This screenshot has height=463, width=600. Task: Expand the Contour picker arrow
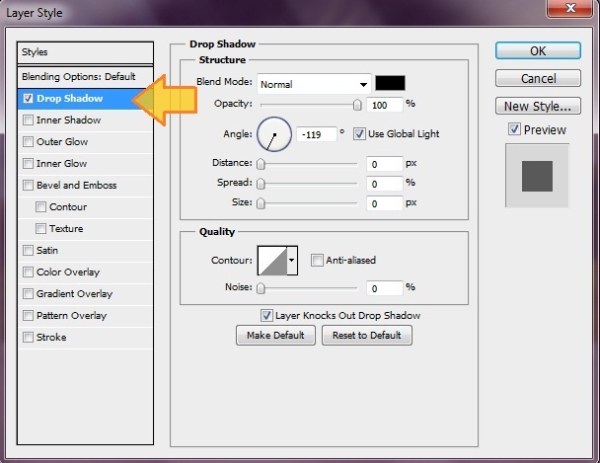(x=292, y=261)
